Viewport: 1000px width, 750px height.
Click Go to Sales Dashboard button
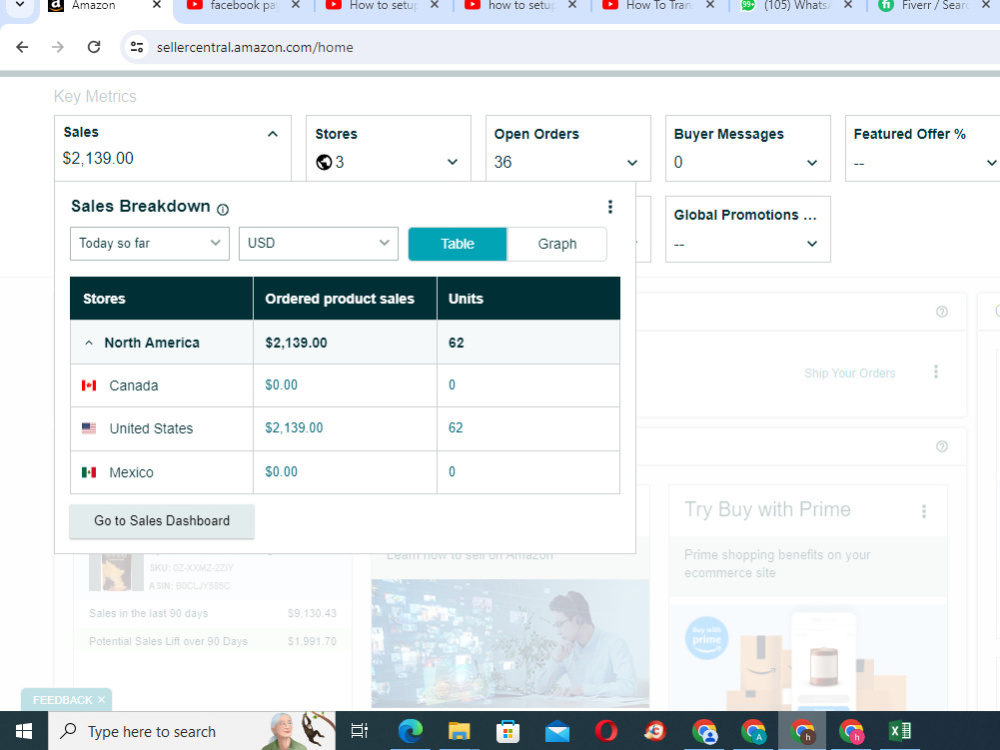[x=162, y=521]
